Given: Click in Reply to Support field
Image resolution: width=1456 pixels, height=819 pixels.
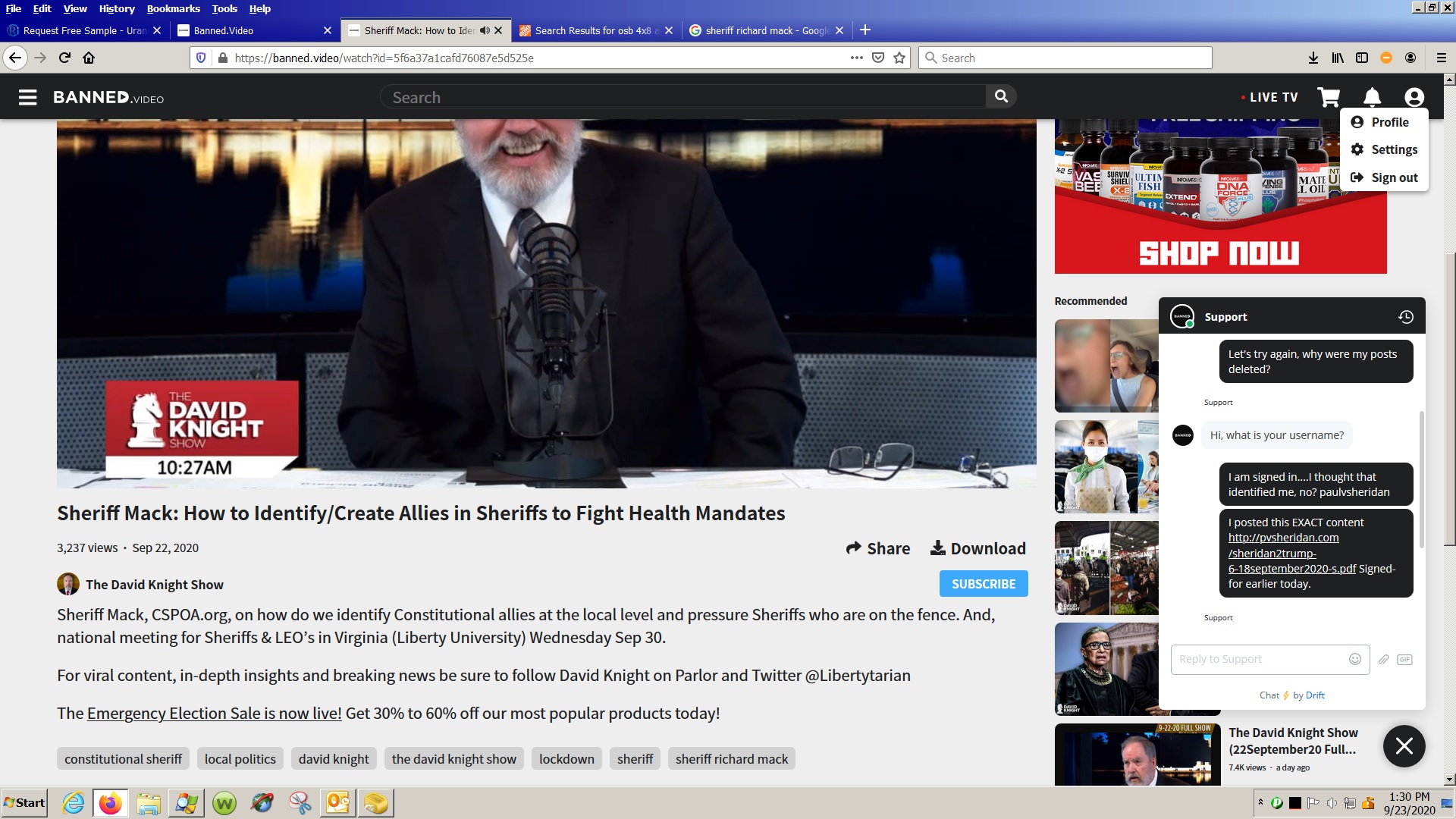Looking at the screenshot, I should click(1259, 659).
